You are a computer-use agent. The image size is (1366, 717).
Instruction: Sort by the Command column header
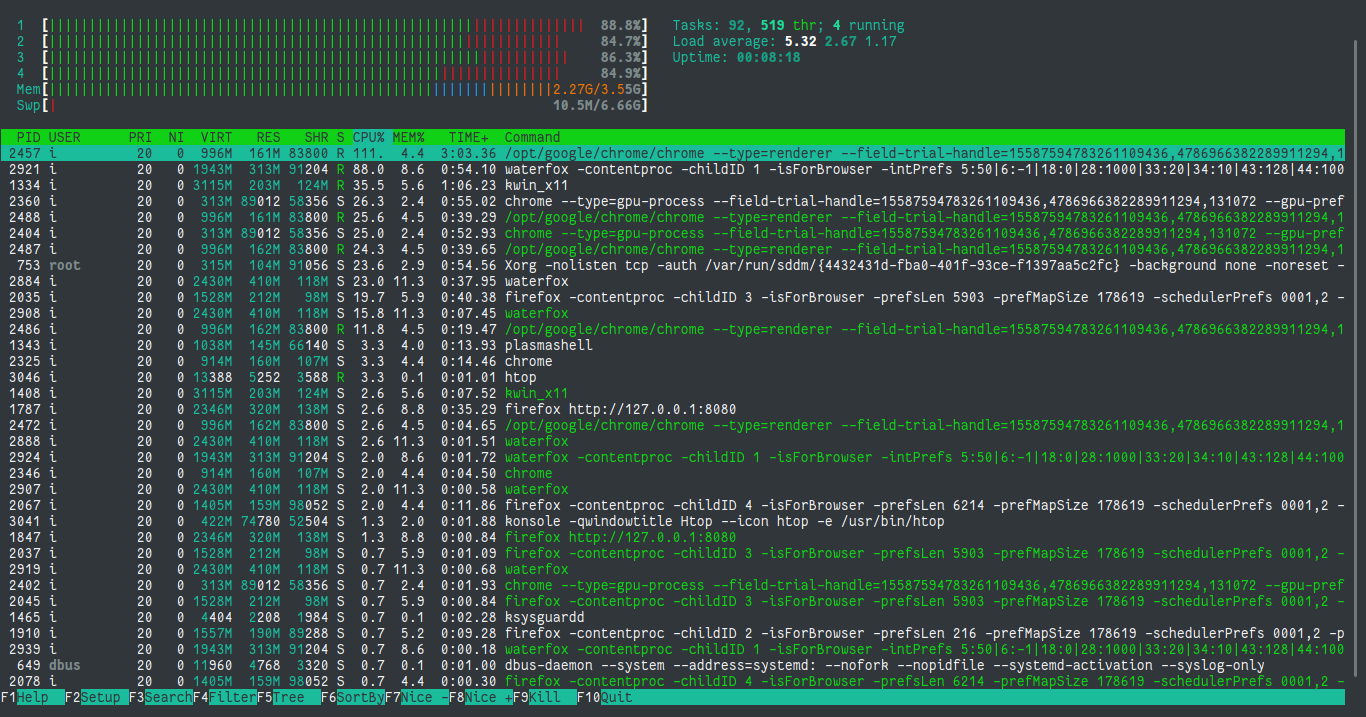tap(532, 137)
